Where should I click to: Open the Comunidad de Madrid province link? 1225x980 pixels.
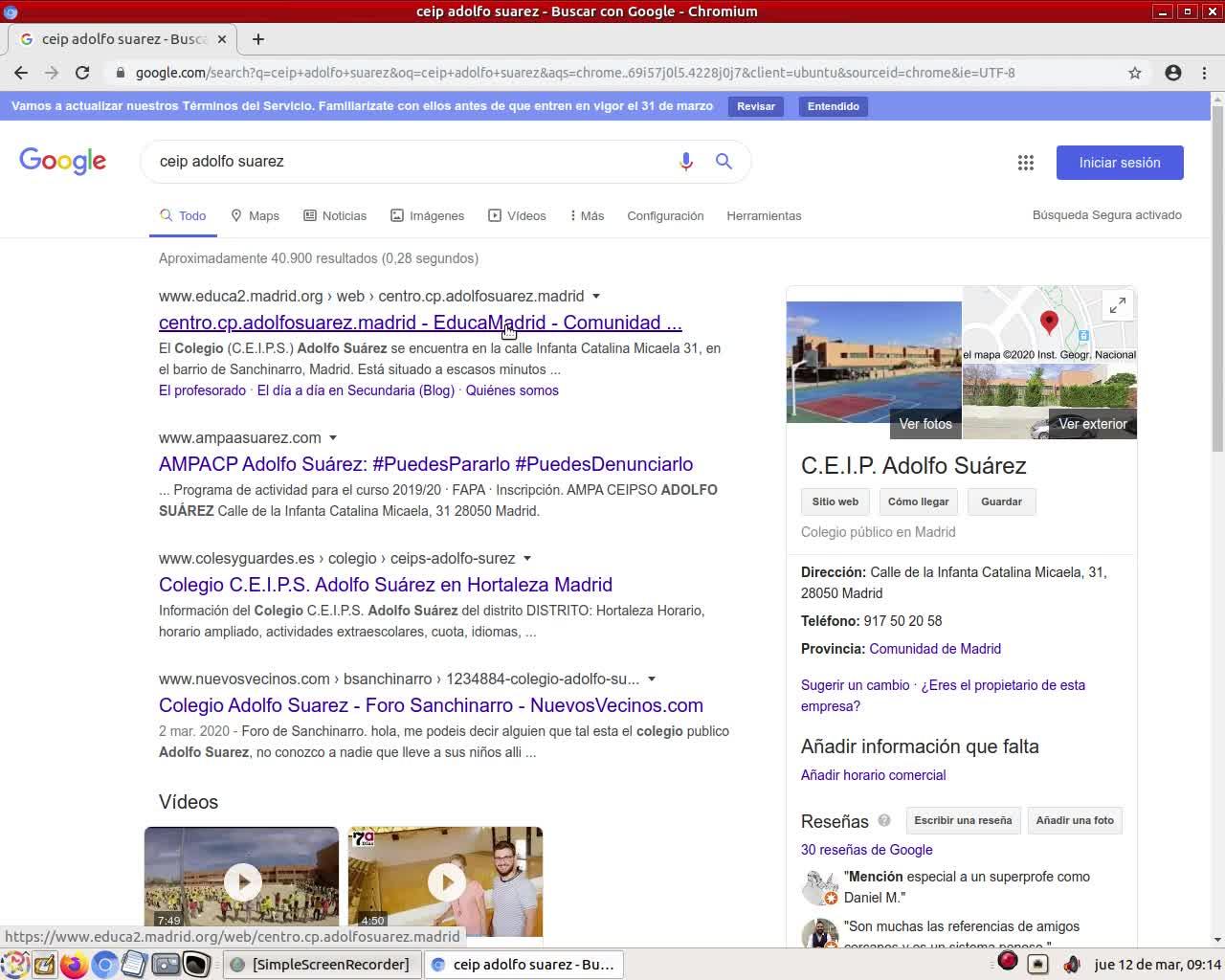pos(935,649)
